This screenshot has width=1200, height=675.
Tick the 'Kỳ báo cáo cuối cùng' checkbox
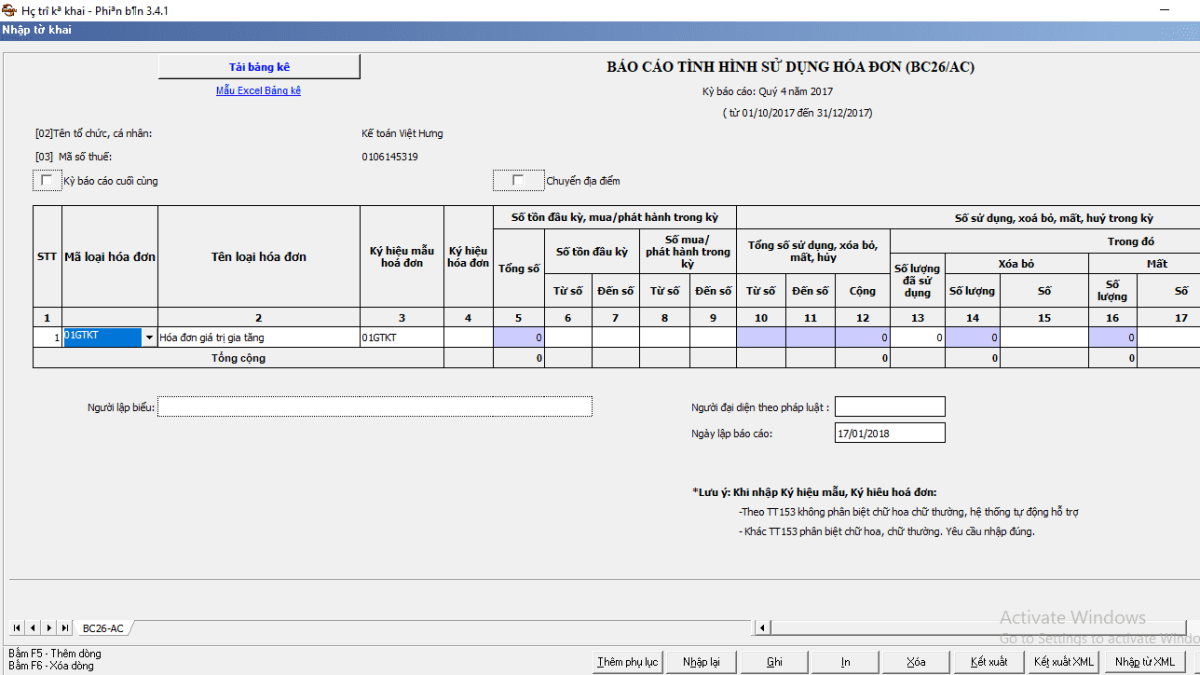point(46,181)
